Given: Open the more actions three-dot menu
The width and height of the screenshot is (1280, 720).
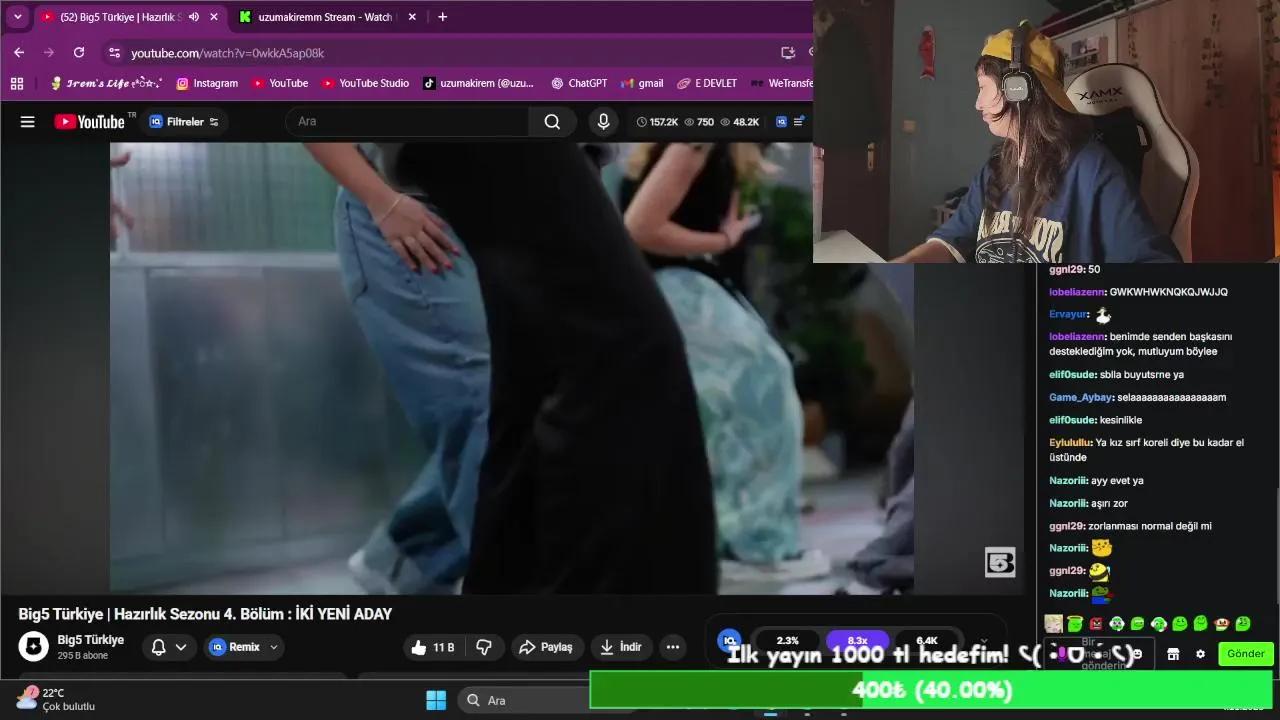Looking at the screenshot, I should 673,647.
